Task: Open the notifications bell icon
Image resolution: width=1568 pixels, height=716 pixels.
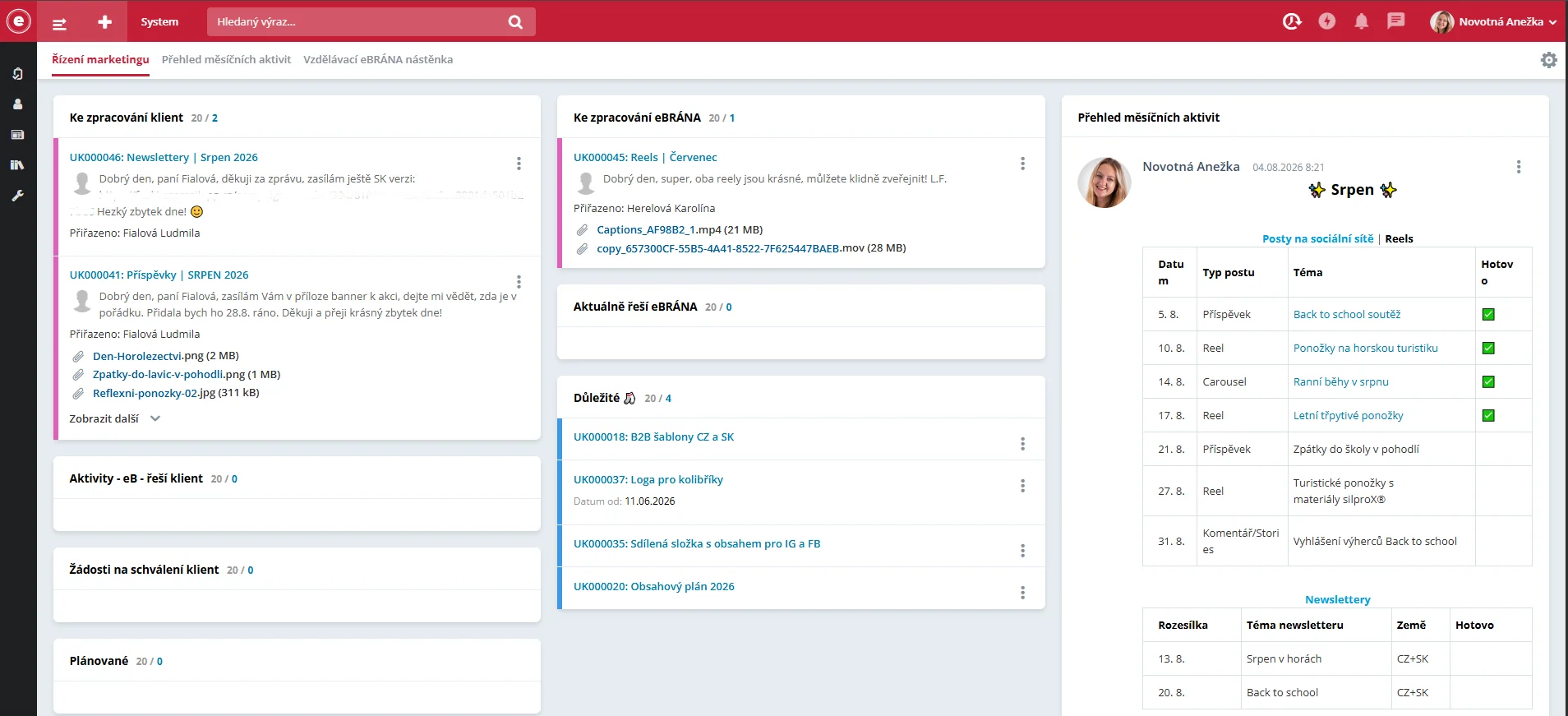Action: tap(1361, 21)
